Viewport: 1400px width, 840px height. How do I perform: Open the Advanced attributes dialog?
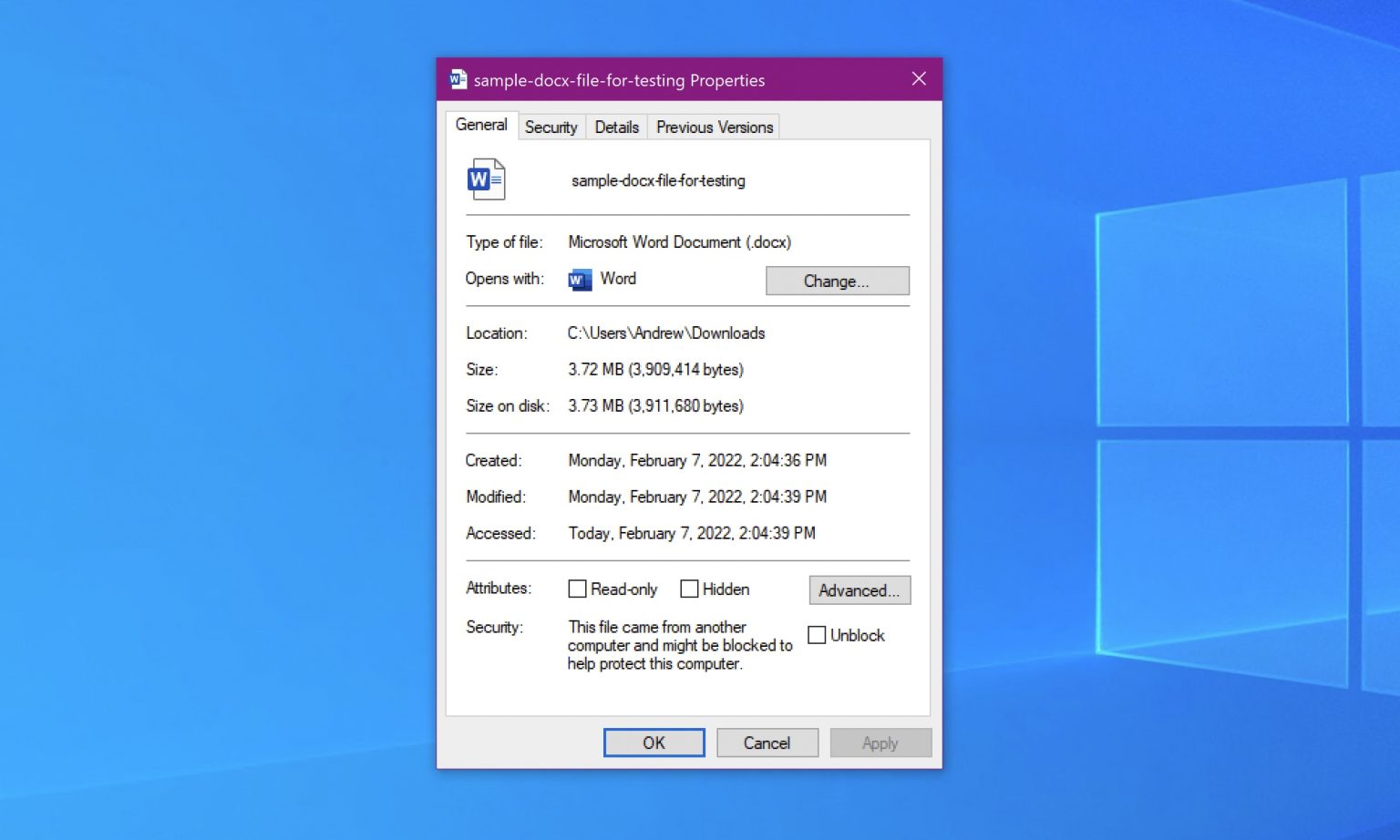pos(859,590)
